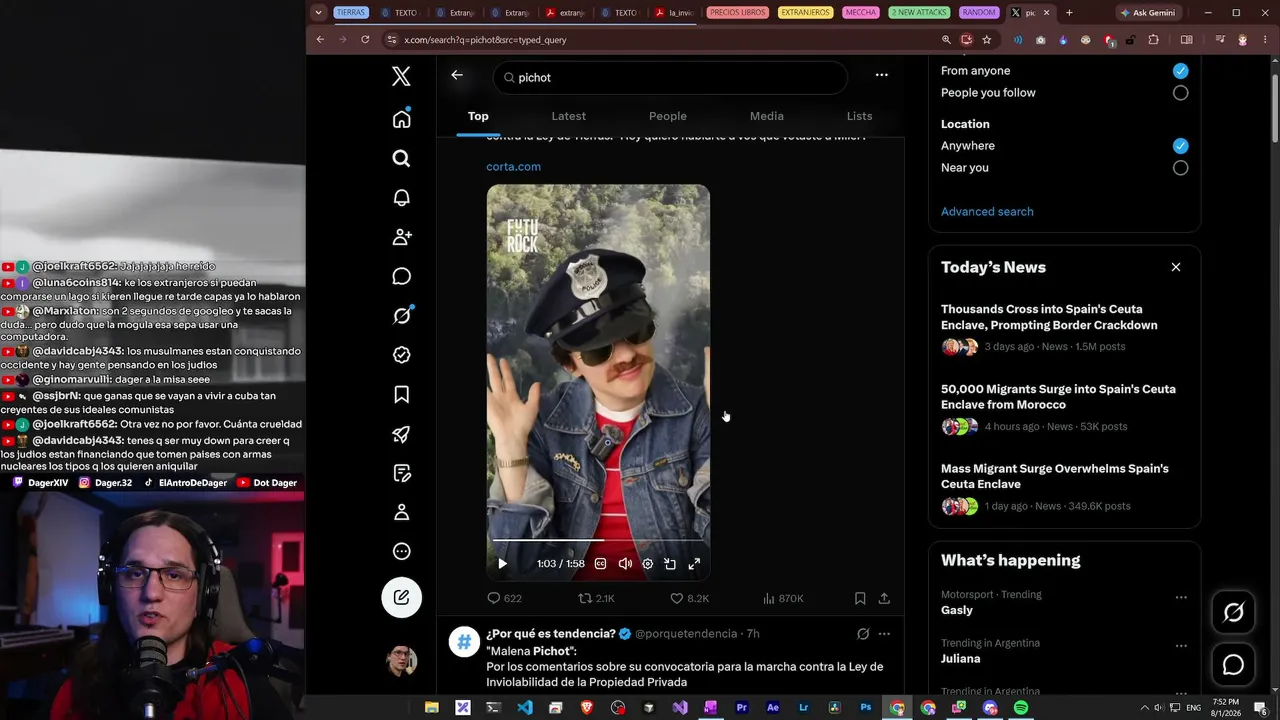Open Spotify from the taskbar

click(1021, 708)
